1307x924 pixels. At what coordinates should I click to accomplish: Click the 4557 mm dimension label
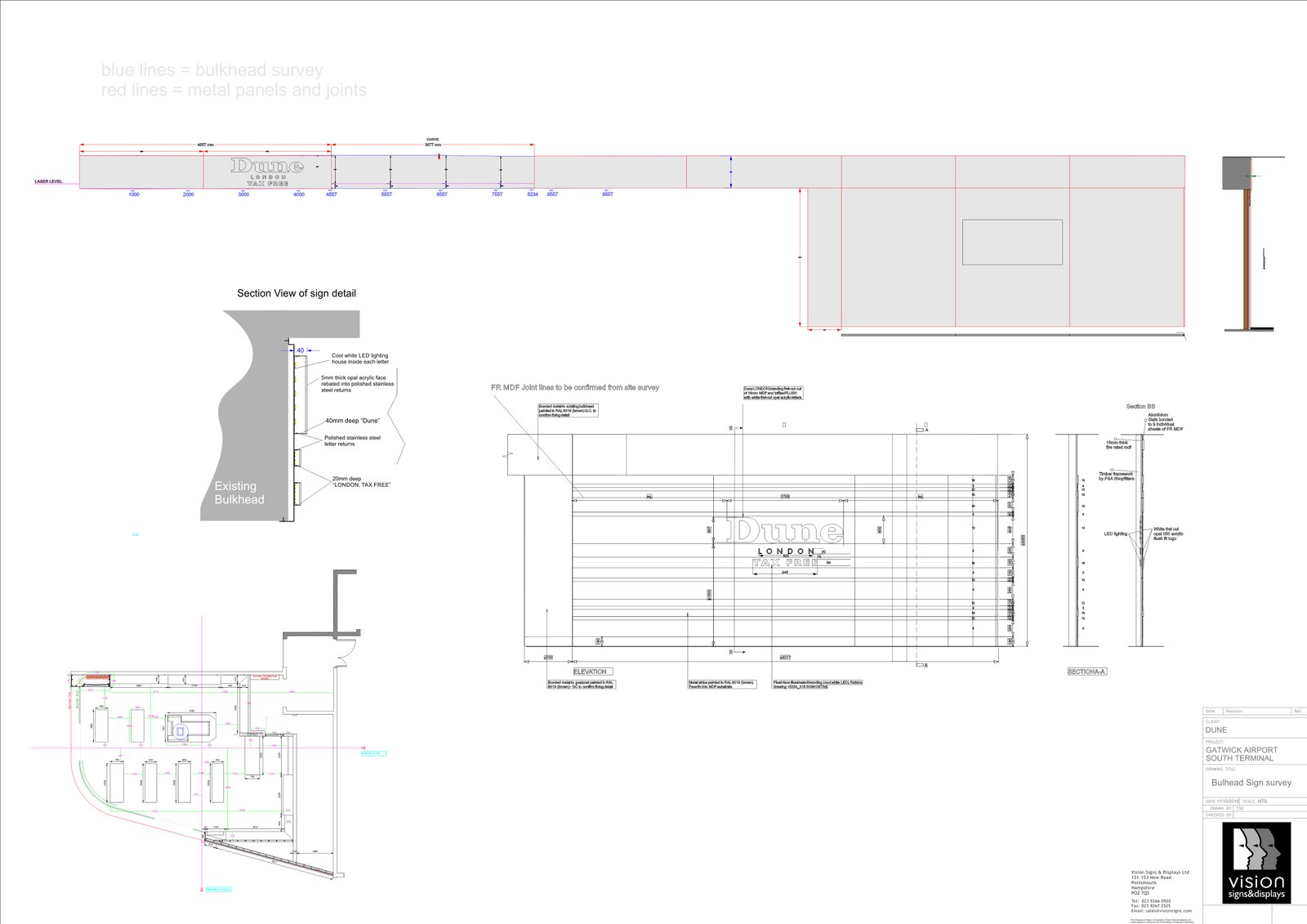[205, 145]
